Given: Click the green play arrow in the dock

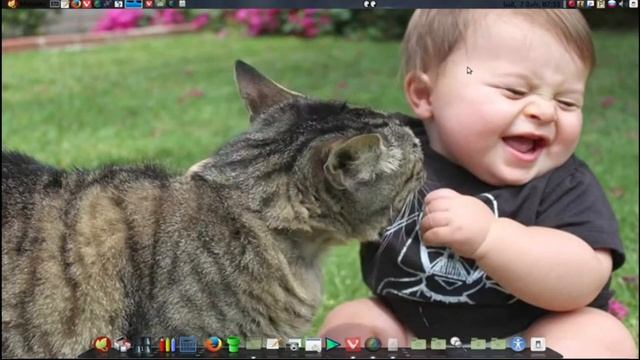Looking at the screenshot, I should (x=332, y=344).
